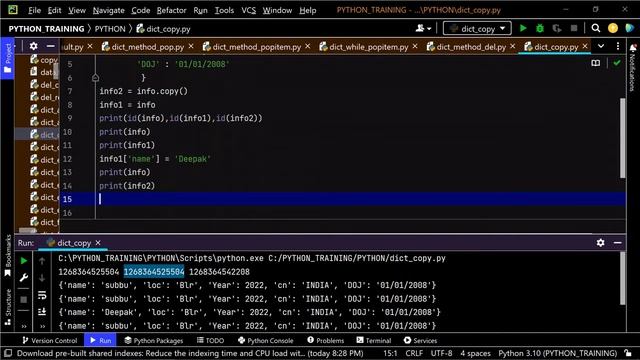Image resolution: width=640 pixels, height=360 pixels.
Task: Open the dict_copy run configuration dropdown
Action: coord(477,29)
